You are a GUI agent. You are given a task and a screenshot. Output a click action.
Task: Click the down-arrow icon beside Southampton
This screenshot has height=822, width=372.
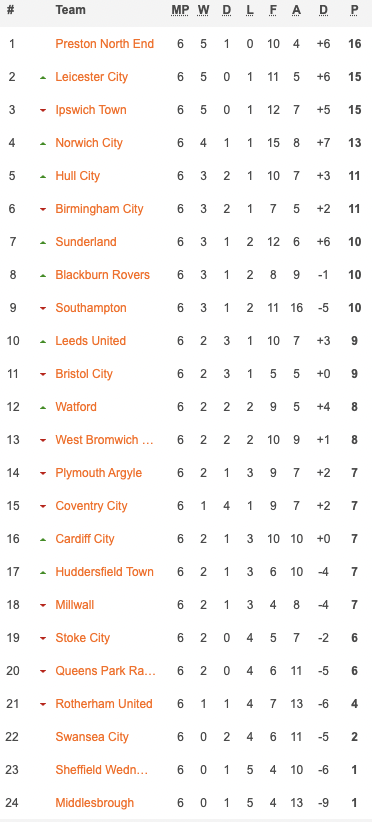click(x=43, y=308)
